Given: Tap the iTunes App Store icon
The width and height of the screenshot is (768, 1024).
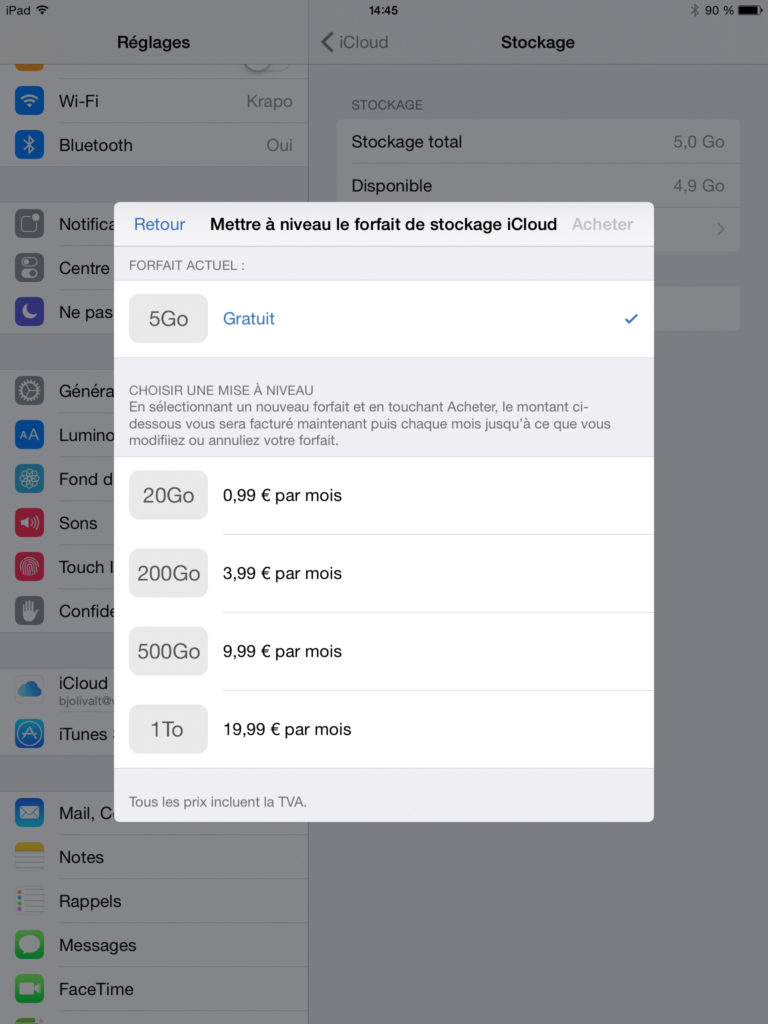Looking at the screenshot, I should coord(29,733).
